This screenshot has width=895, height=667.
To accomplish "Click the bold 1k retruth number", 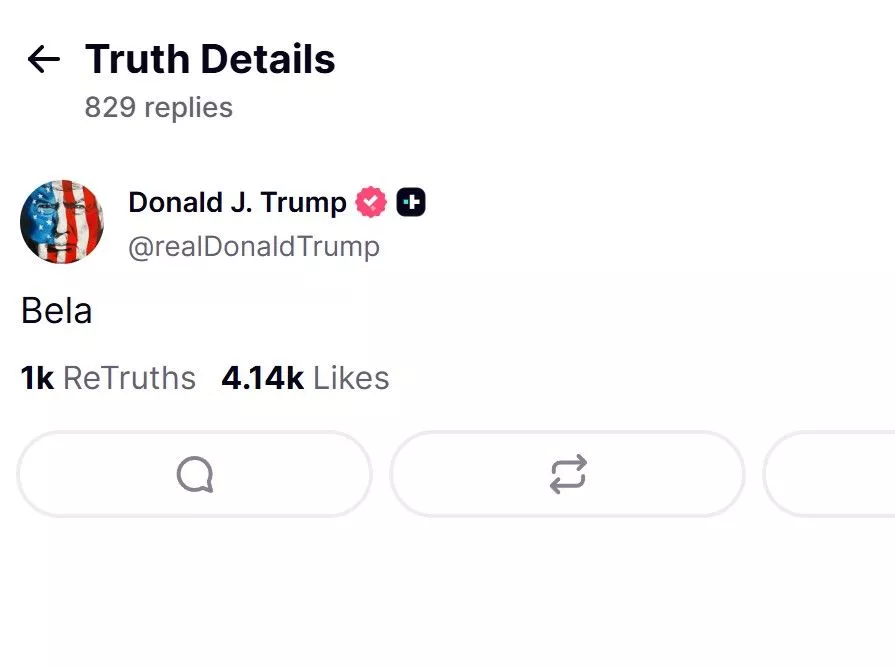I will (x=37, y=378).
